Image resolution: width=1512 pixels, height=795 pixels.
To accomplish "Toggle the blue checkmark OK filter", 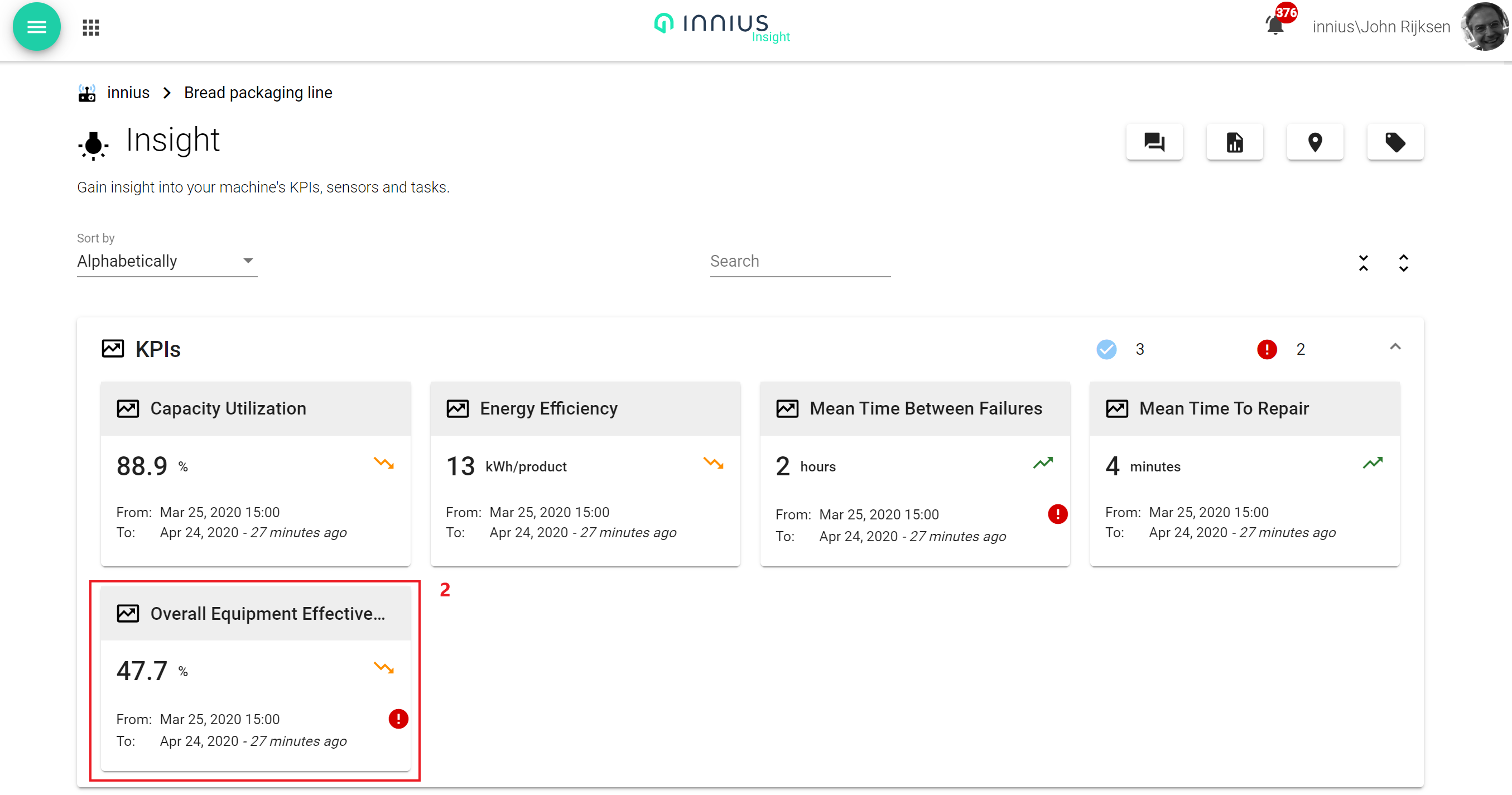I will 1106,349.
